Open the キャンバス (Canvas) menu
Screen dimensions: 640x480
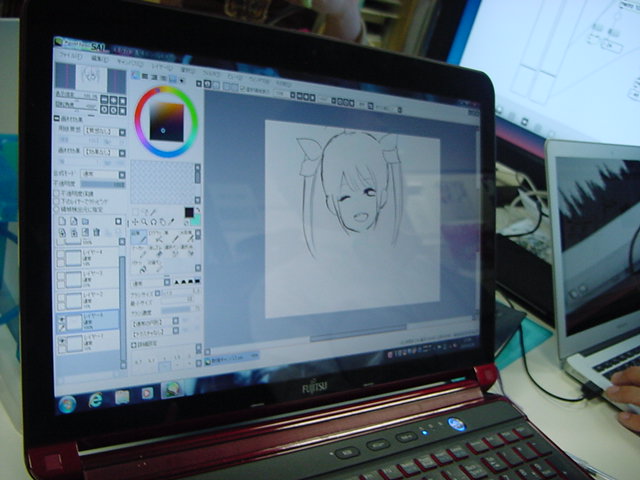[129, 63]
